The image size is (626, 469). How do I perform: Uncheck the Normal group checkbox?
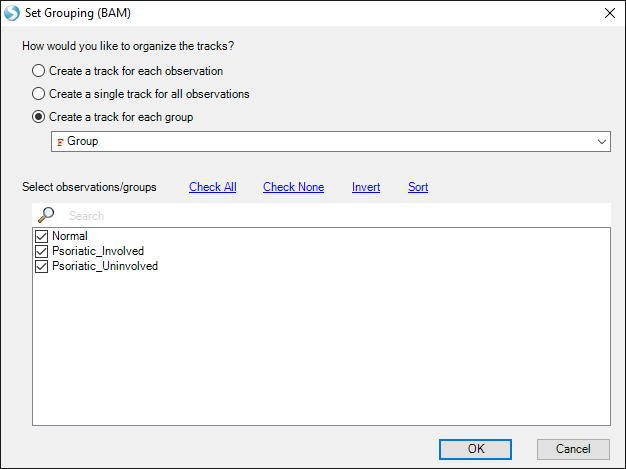point(42,236)
